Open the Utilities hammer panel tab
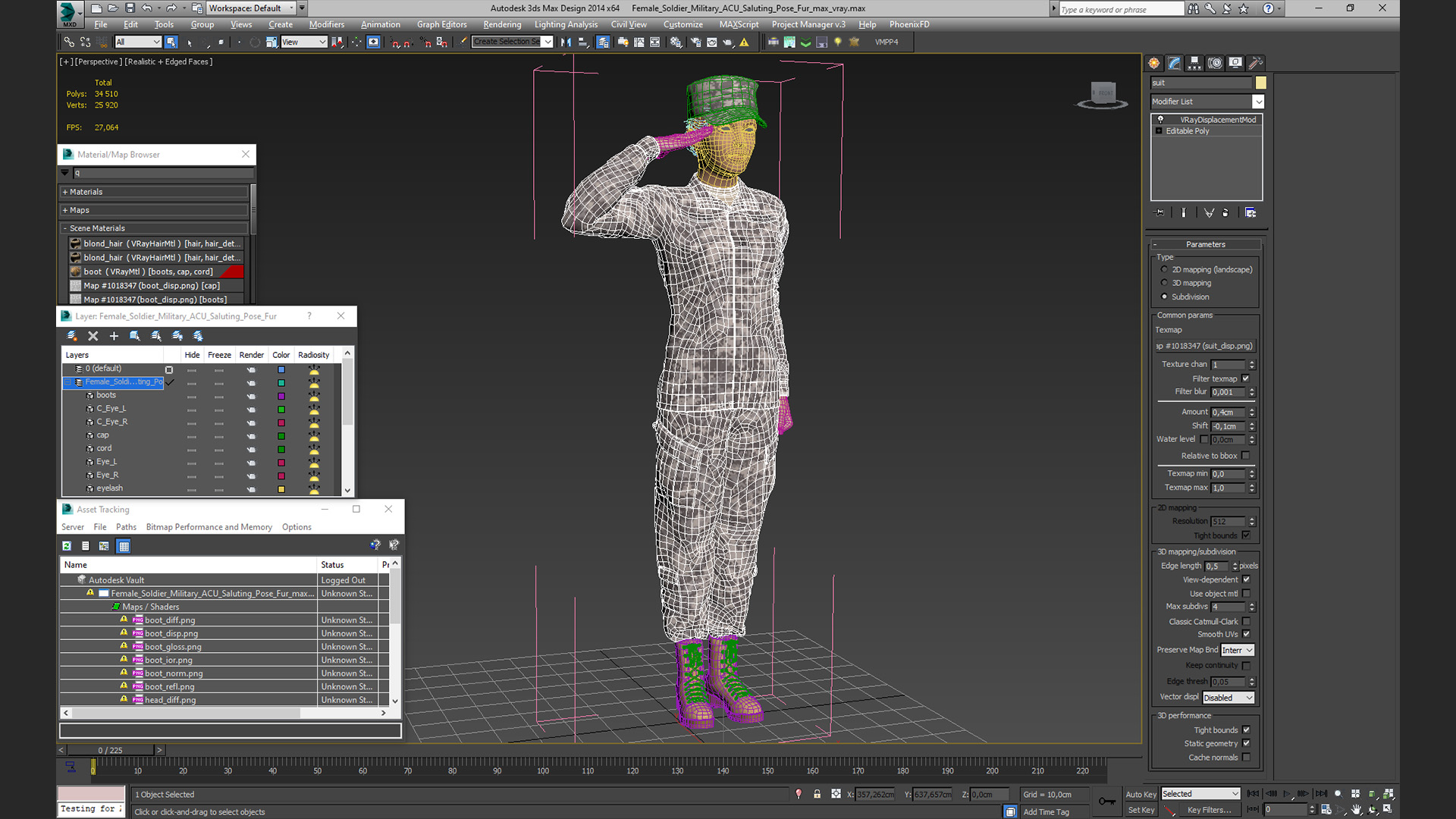 pyautogui.click(x=1256, y=63)
